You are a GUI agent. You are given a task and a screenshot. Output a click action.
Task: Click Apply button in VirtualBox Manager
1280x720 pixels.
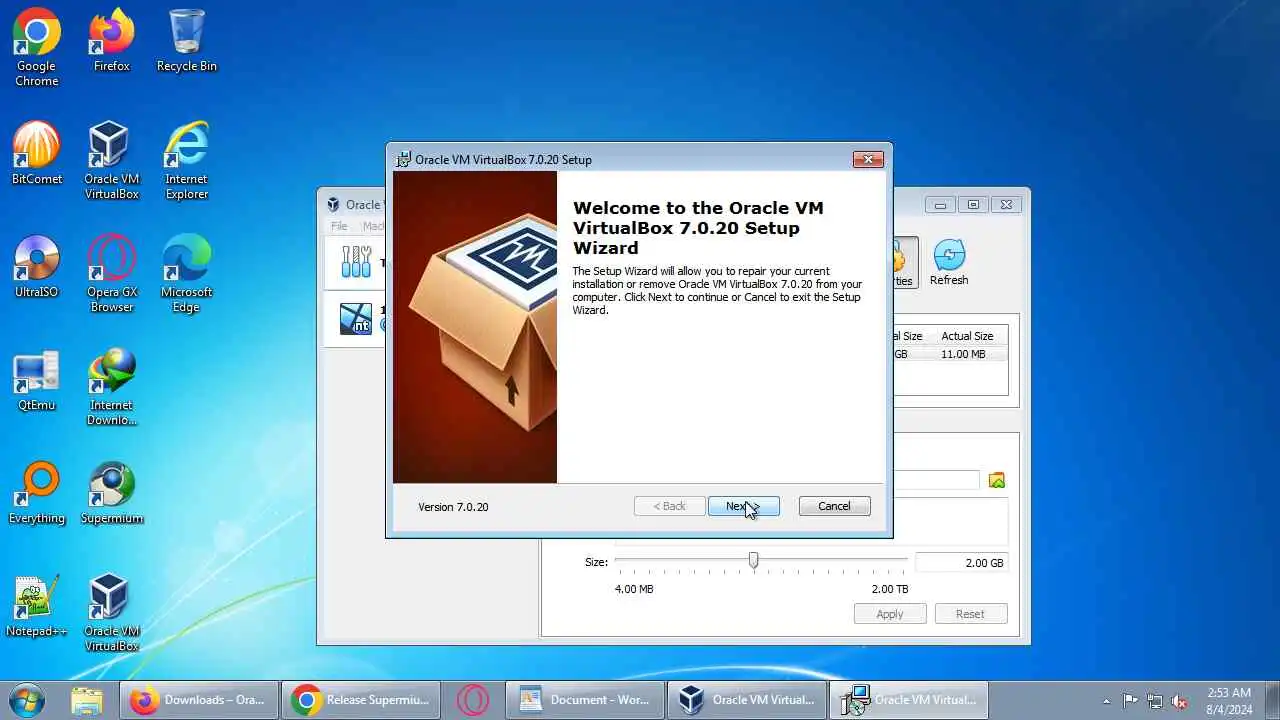(890, 614)
